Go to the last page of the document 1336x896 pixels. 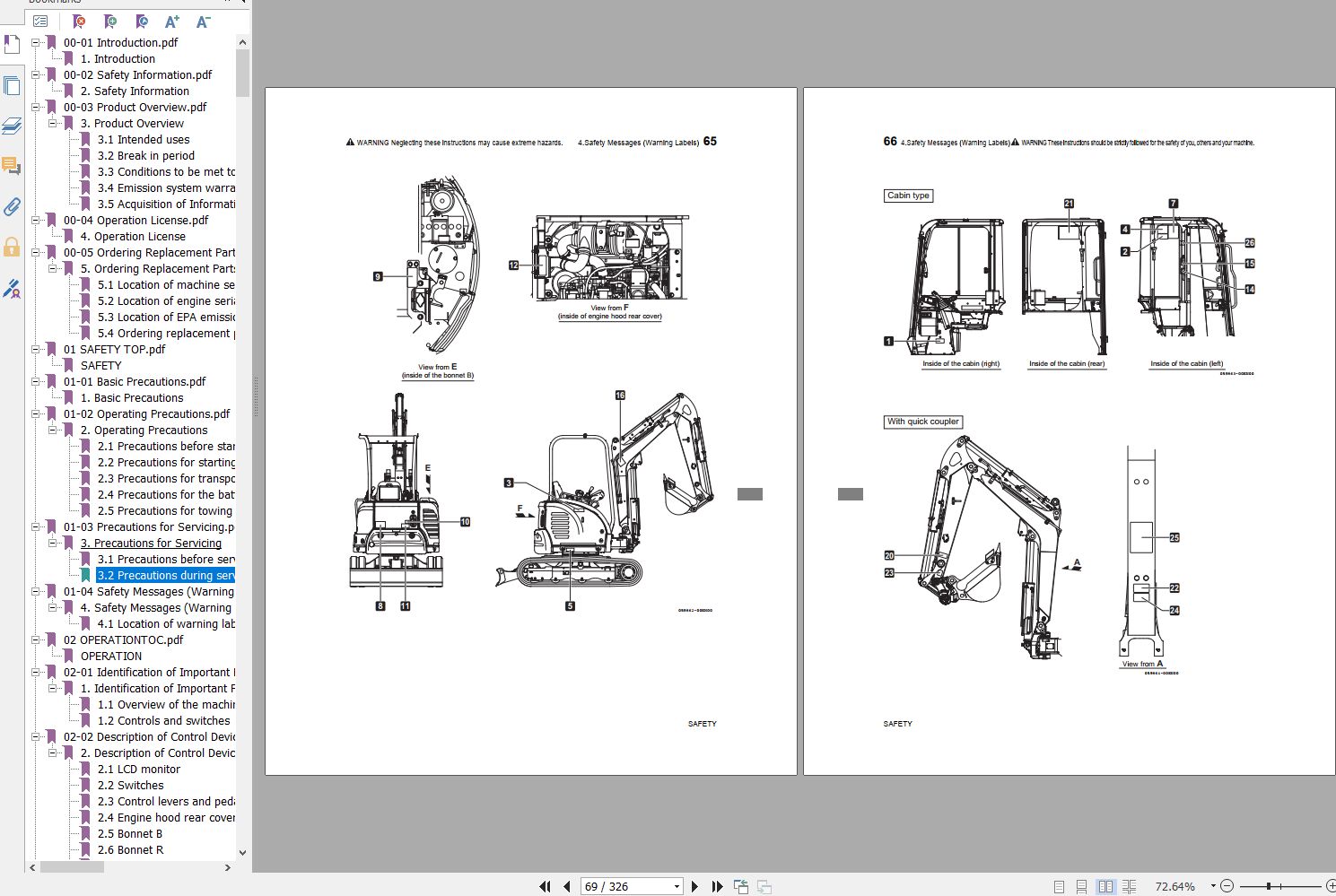pyautogui.click(x=716, y=886)
